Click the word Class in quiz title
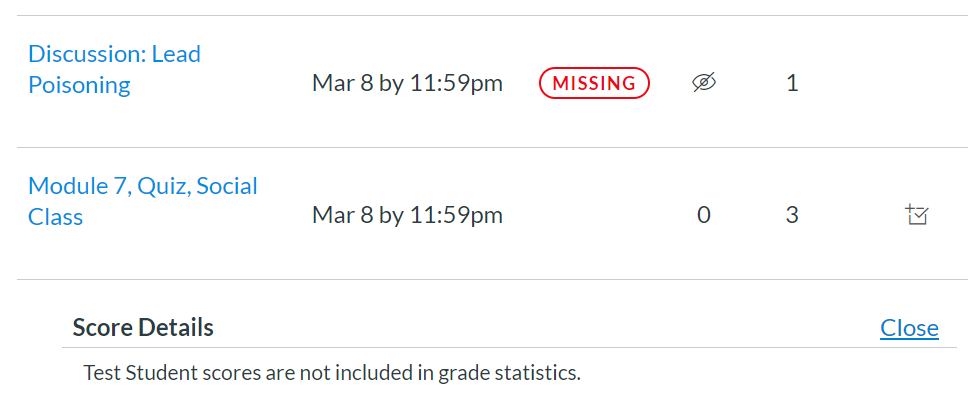 pyautogui.click(x=55, y=217)
